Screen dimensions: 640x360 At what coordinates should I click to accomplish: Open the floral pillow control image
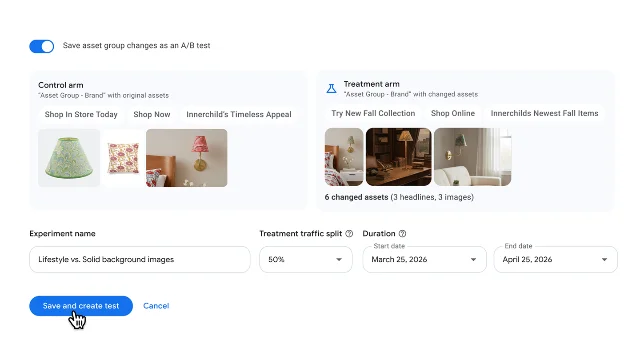click(x=123, y=158)
